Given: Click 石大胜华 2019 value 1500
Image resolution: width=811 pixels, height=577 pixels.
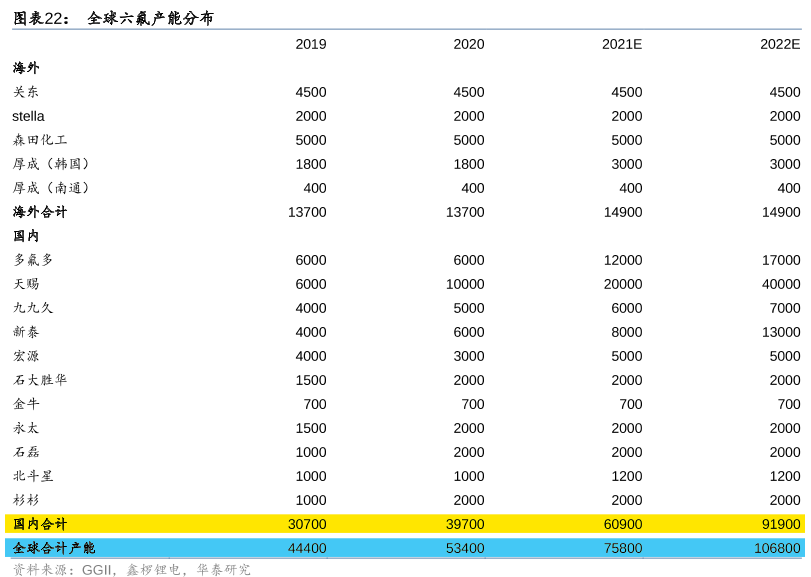Looking at the screenshot, I should pyautogui.click(x=311, y=380).
